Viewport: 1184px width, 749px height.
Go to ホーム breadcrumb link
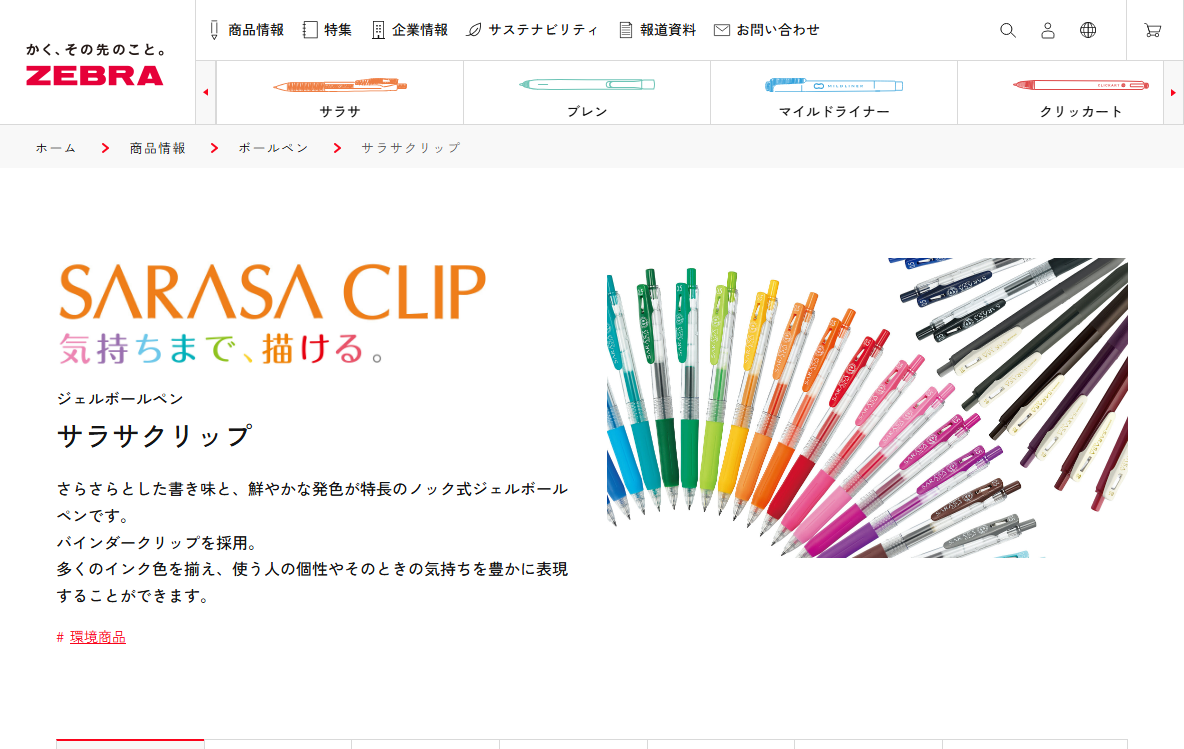coord(56,148)
